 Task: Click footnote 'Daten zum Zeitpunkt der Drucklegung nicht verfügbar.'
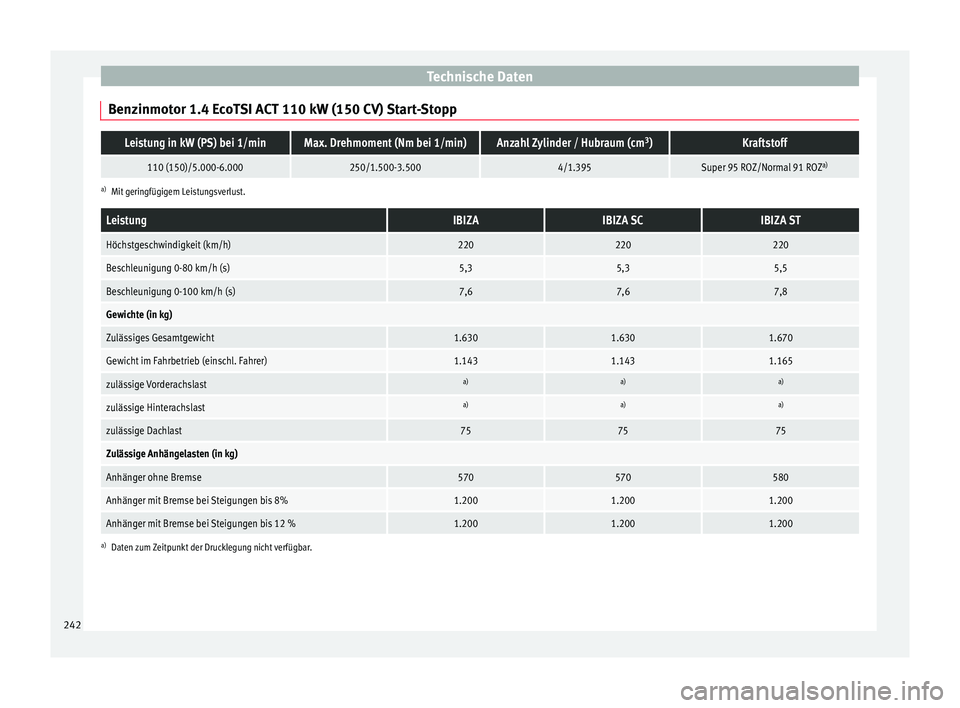(211, 548)
